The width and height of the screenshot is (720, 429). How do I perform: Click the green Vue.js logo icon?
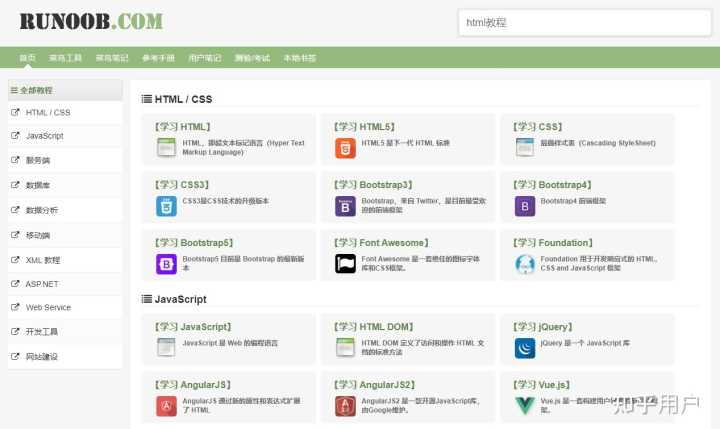click(x=524, y=406)
